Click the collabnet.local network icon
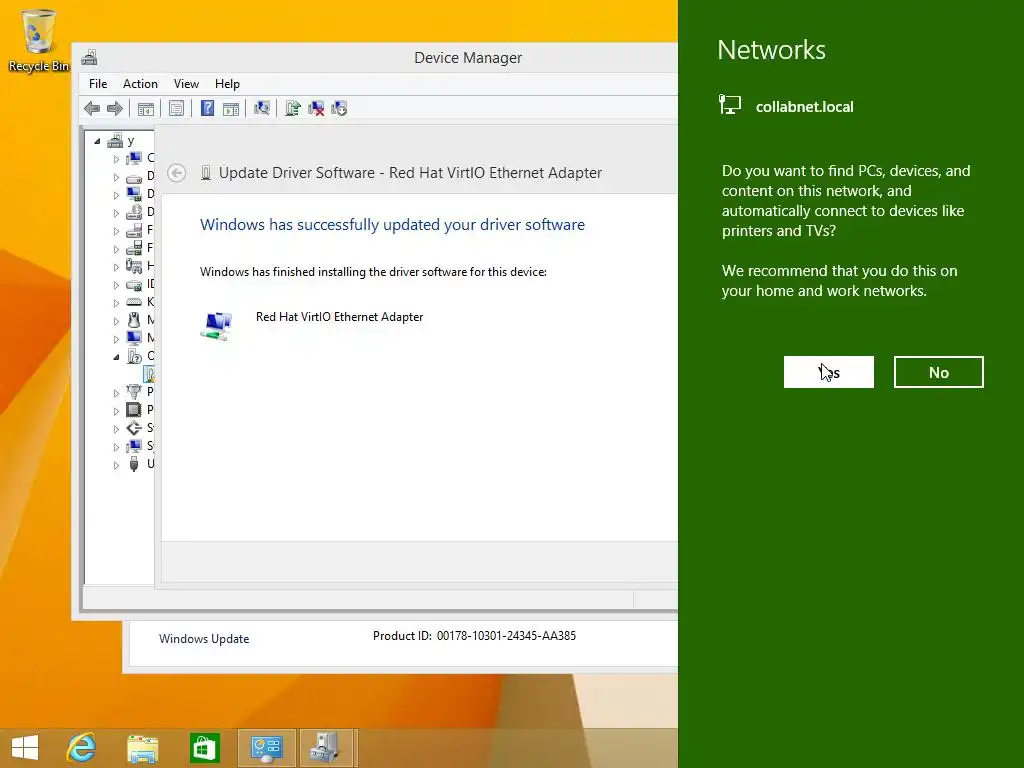This screenshot has height=768, width=1024. pyautogui.click(x=729, y=104)
